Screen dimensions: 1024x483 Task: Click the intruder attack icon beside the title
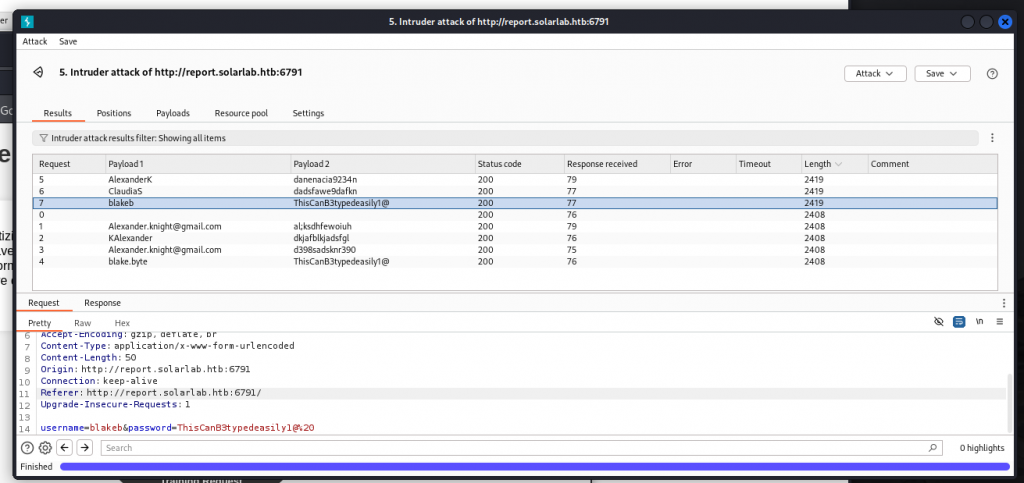[38, 73]
